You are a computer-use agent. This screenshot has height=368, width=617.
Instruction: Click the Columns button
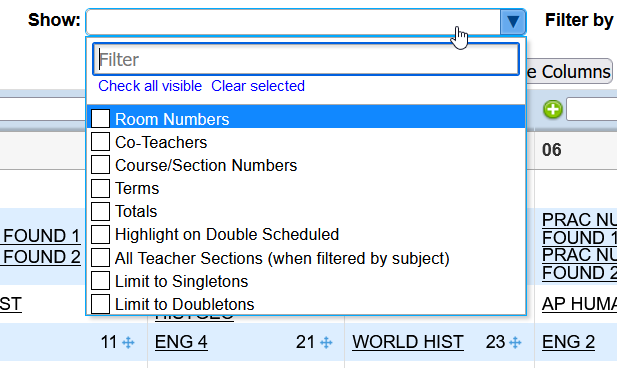570,72
